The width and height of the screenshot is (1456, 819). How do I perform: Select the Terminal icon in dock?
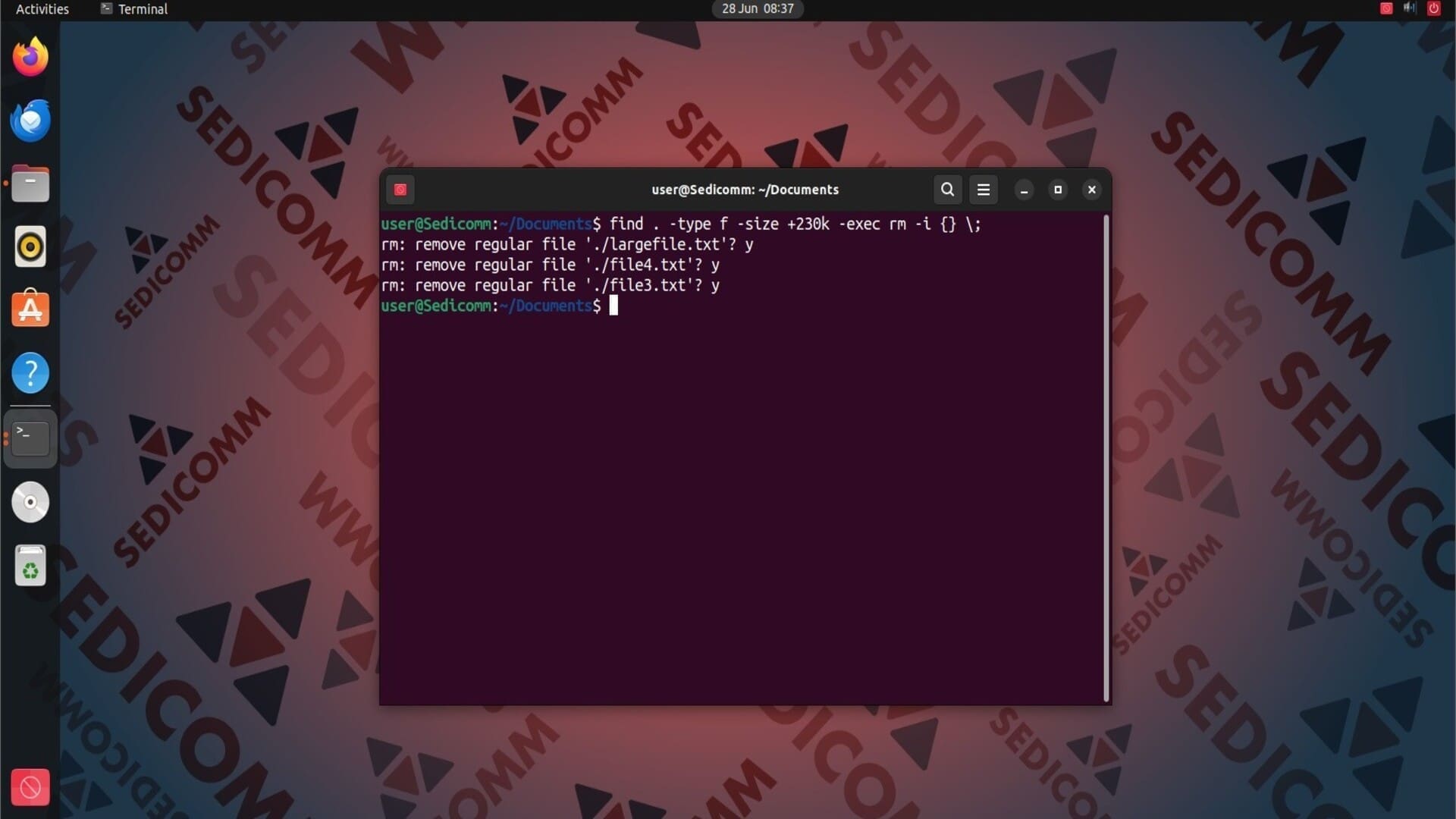click(30, 438)
